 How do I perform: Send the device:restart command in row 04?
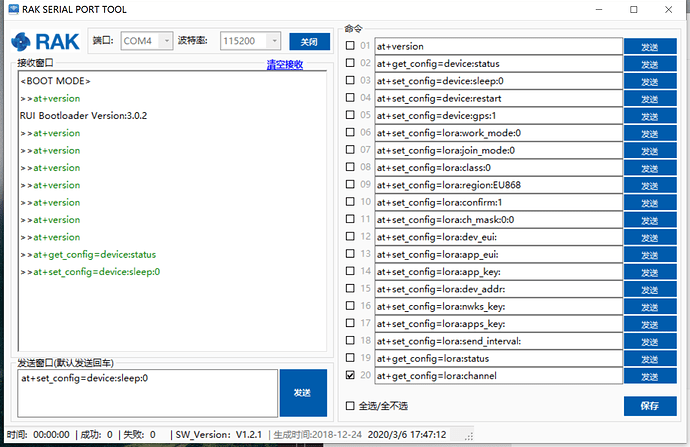point(649,98)
